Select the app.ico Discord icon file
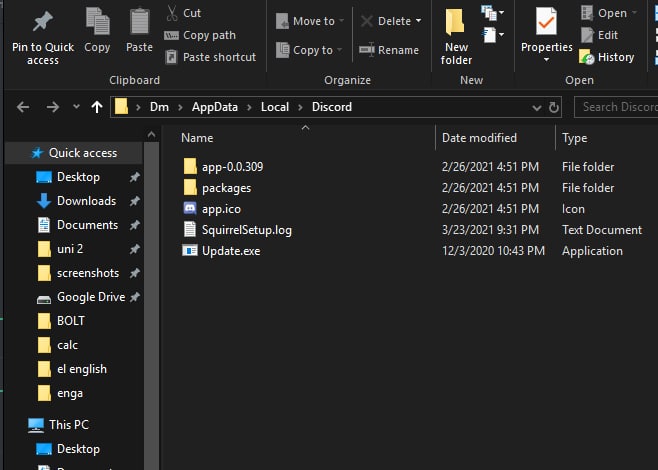658x470 pixels. tap(212, 209)
